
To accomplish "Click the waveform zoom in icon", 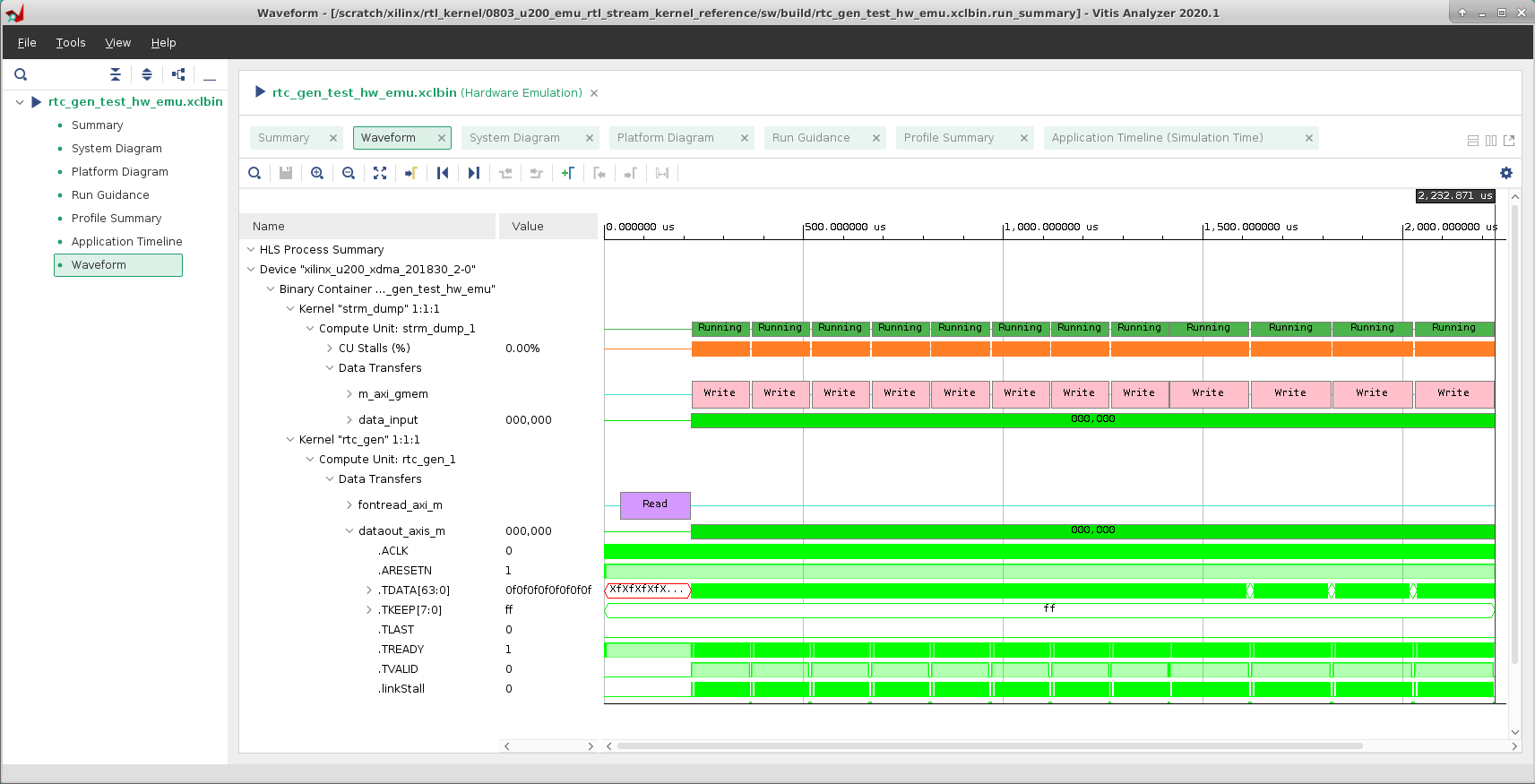I will (x=317, y=173).
